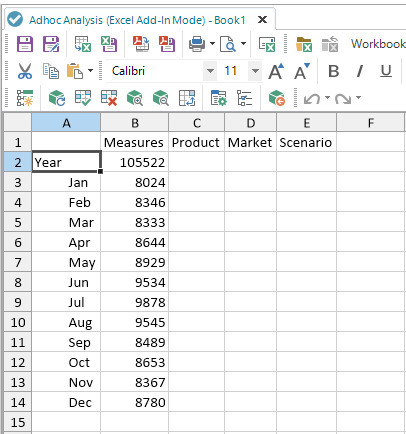Click the Refresh cube icon

pos(57,98)
